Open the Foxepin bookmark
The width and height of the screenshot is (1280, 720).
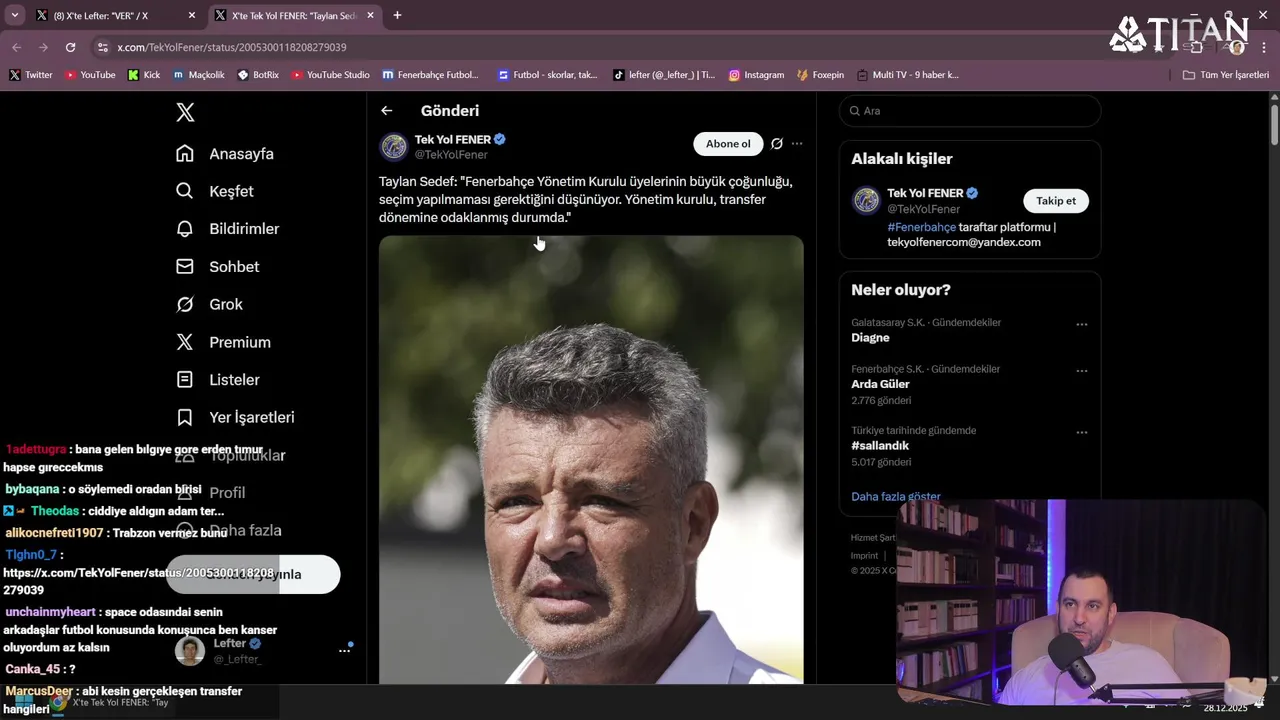pos(821,75)
